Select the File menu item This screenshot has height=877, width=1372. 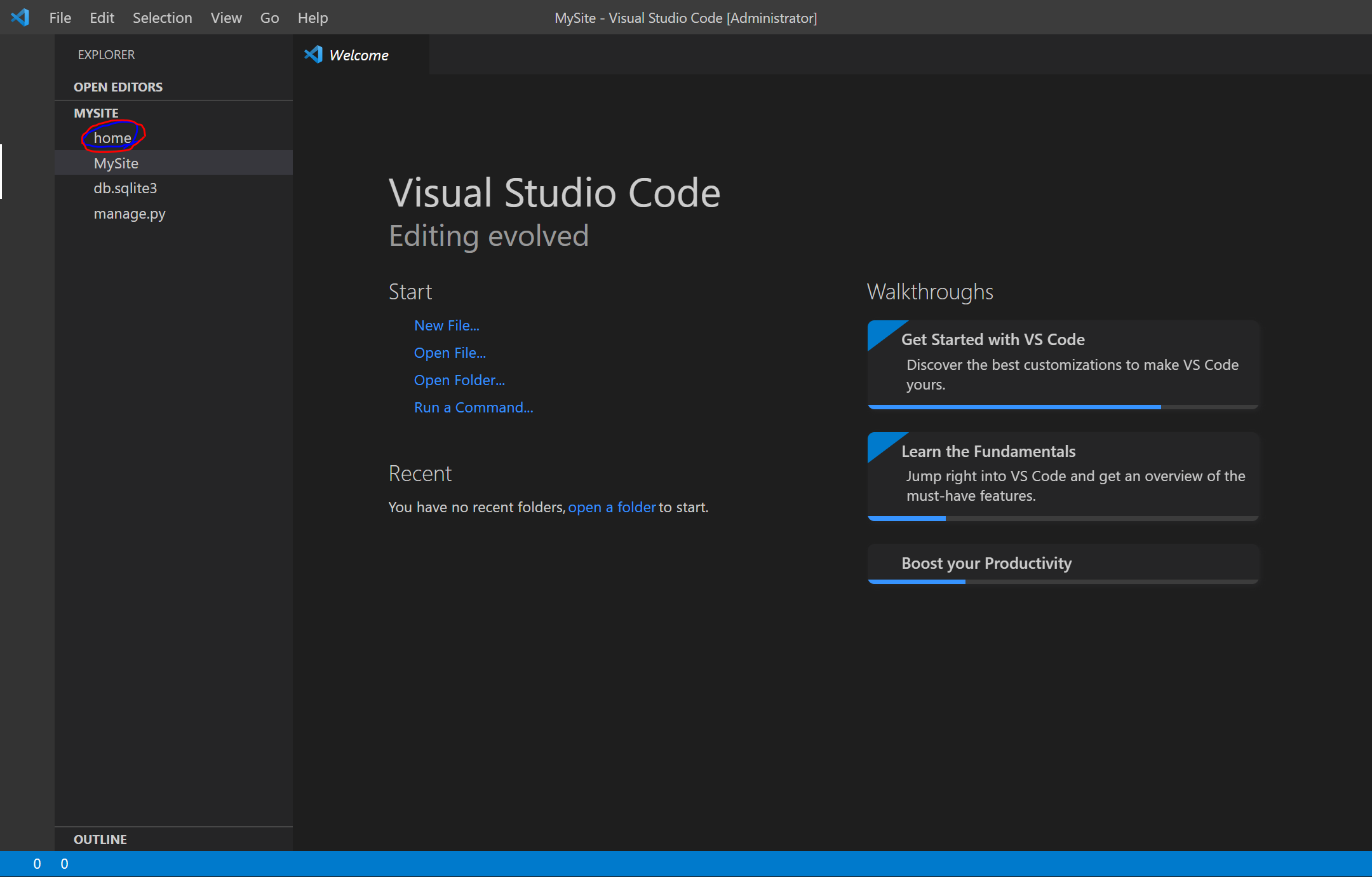pos(60,17)
